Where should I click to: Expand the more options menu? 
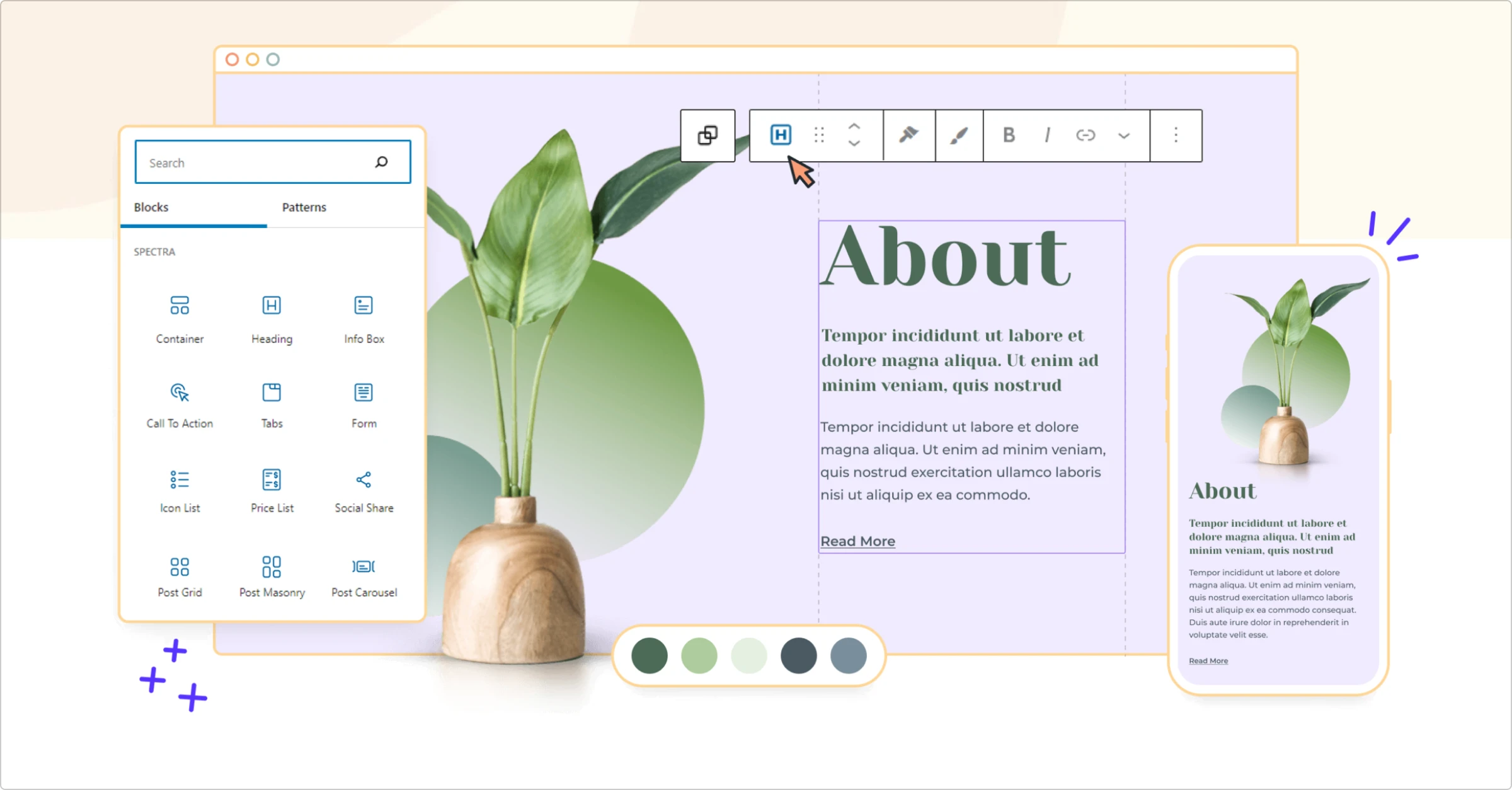(1176, 135)
